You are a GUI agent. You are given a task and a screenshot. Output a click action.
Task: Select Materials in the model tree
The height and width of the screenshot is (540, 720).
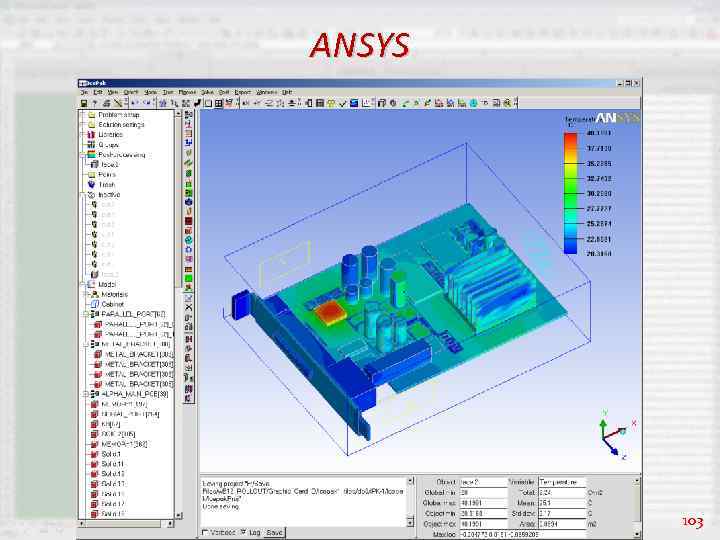[114, 294]
